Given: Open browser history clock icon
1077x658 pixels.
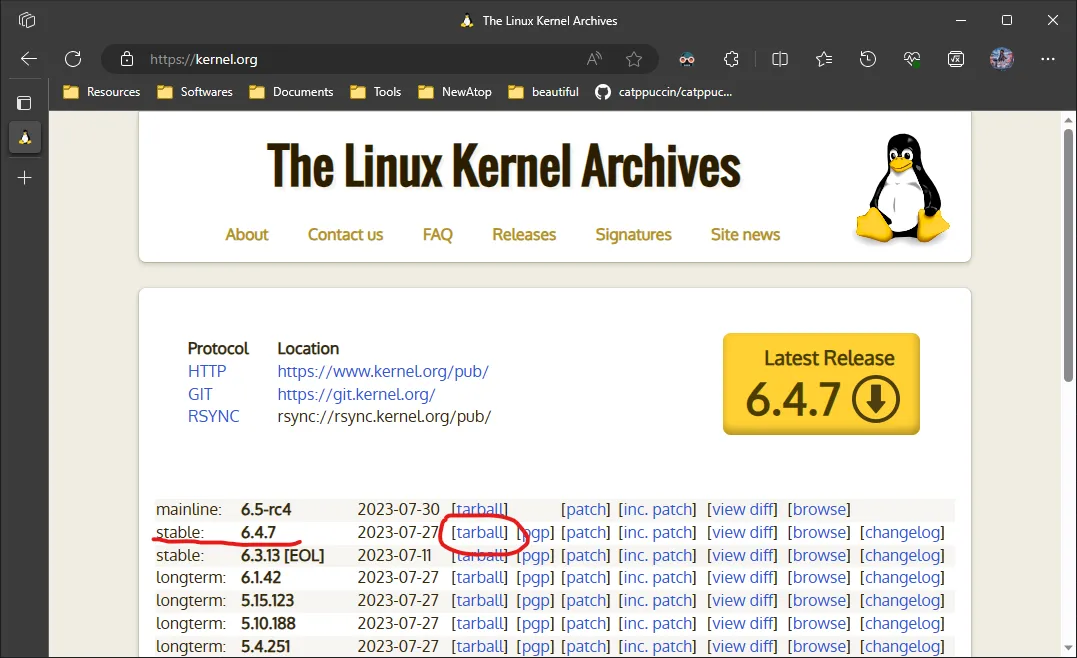Looking at the screenshot, I should pyautogui.click(x=868, y=59).
